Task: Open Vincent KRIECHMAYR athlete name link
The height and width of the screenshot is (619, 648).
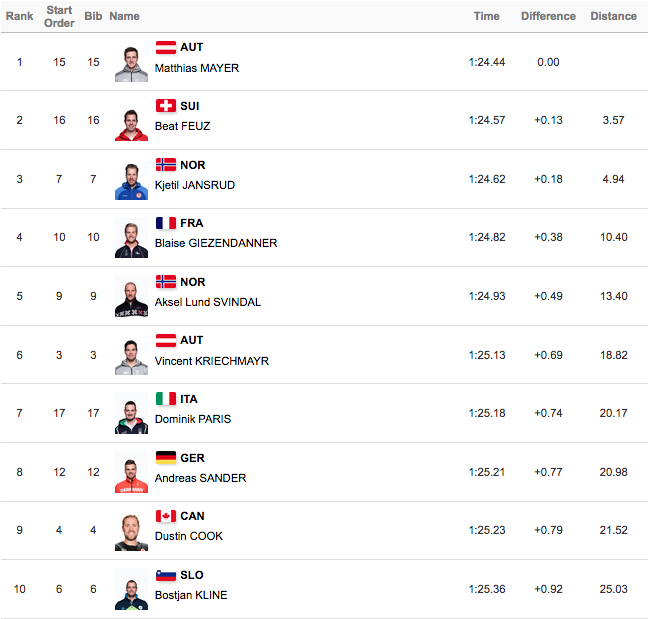Action: [212, 361]
